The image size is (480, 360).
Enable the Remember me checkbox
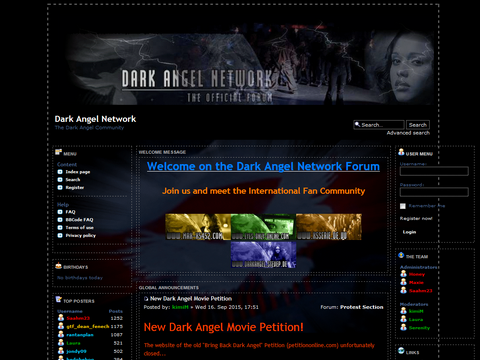point(403,206)
